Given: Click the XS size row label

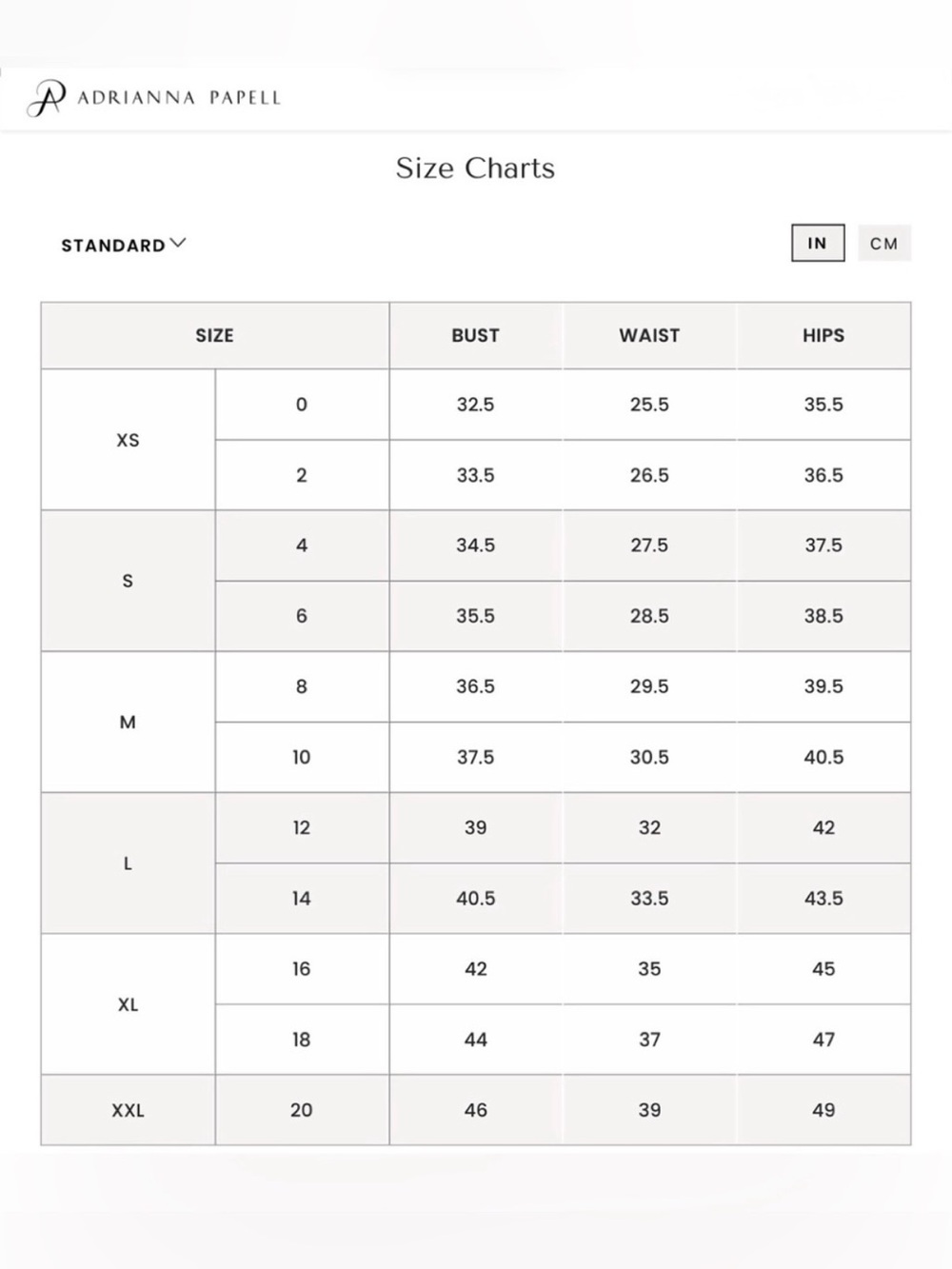Looking at the screenshot, I should click(x=128, y=440).
